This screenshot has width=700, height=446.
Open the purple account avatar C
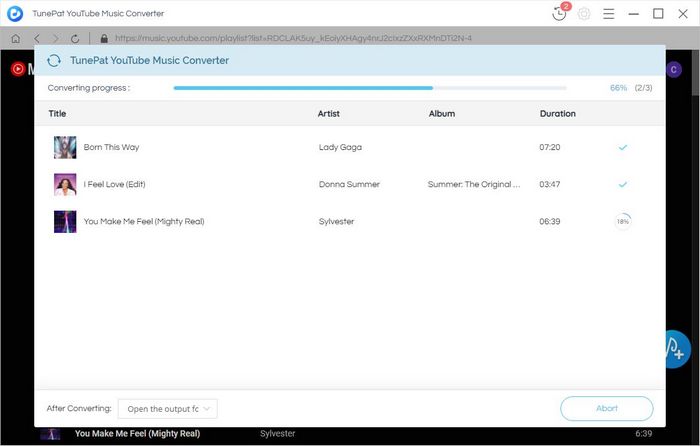coord(674,69)
